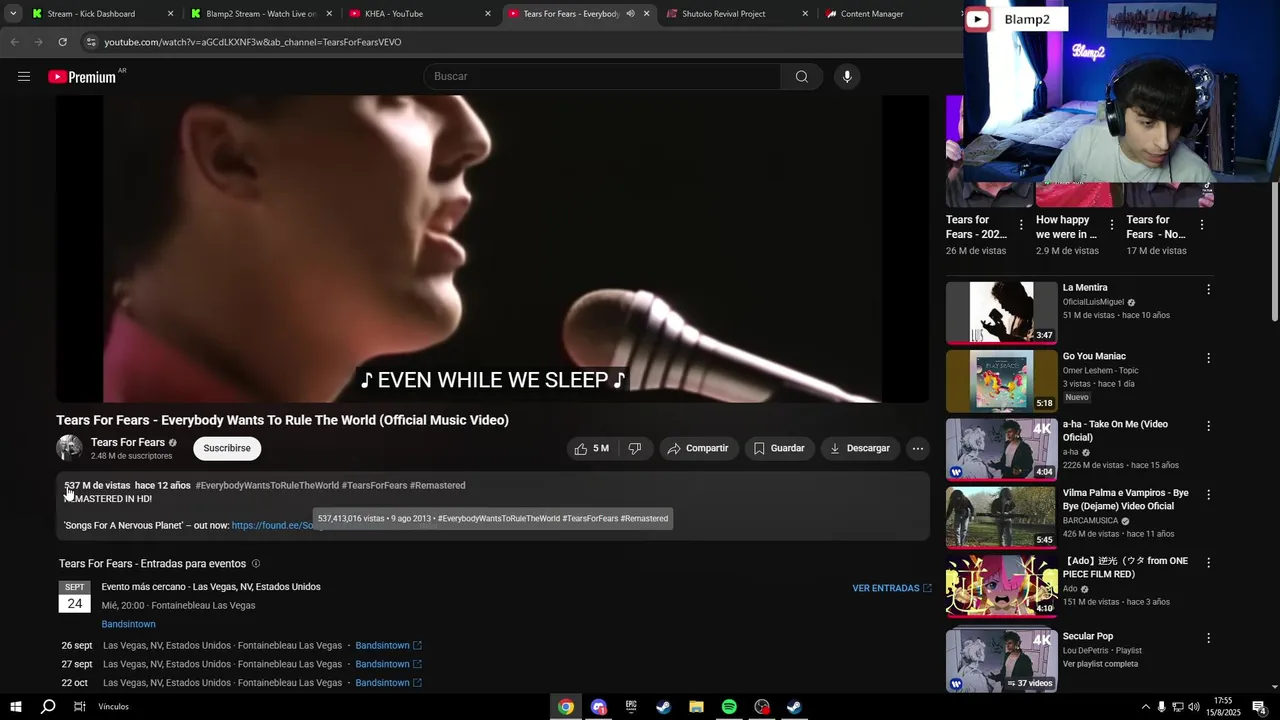Open the found.ee link in description
1280x720 pixels.
tap(272, 525)
